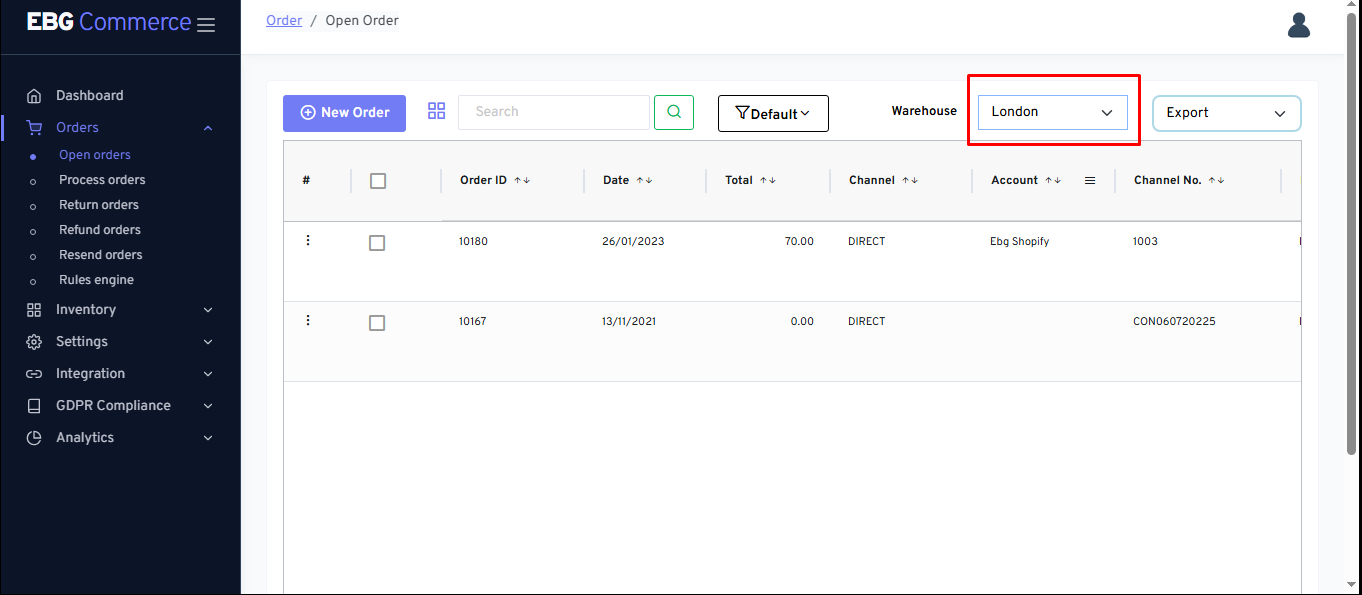Click the New Order button

coord(344,113)
